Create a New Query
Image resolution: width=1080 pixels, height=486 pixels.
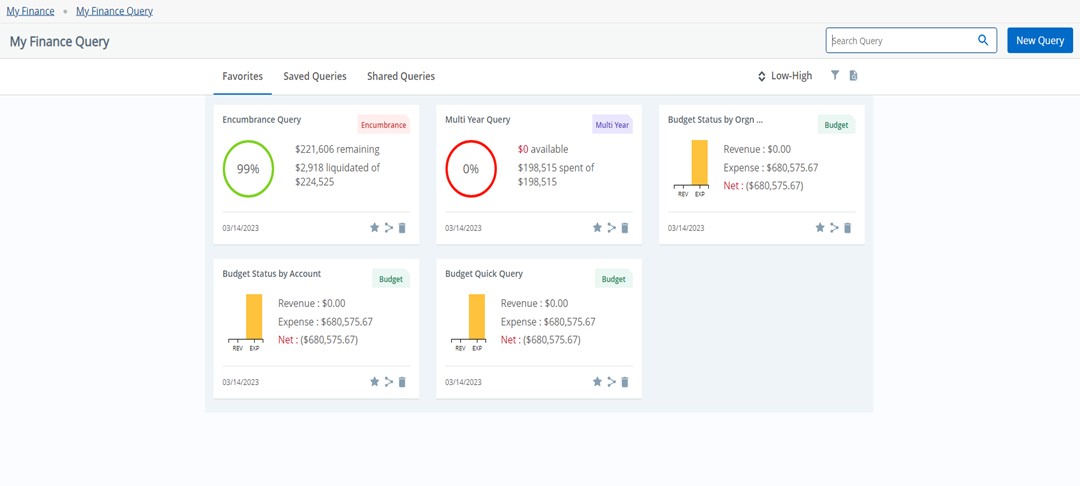[x=1040, y=41]
